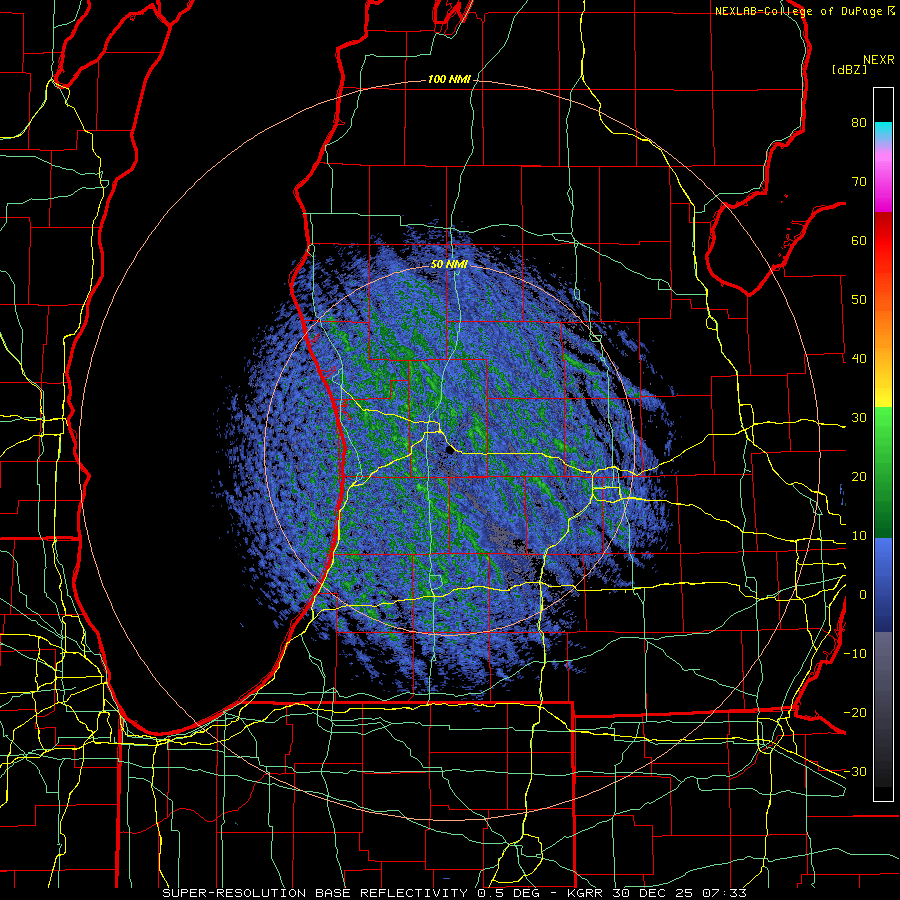Click the cyan segment of color bar
Screen dimensions: 900x900
tap(883, 129)
